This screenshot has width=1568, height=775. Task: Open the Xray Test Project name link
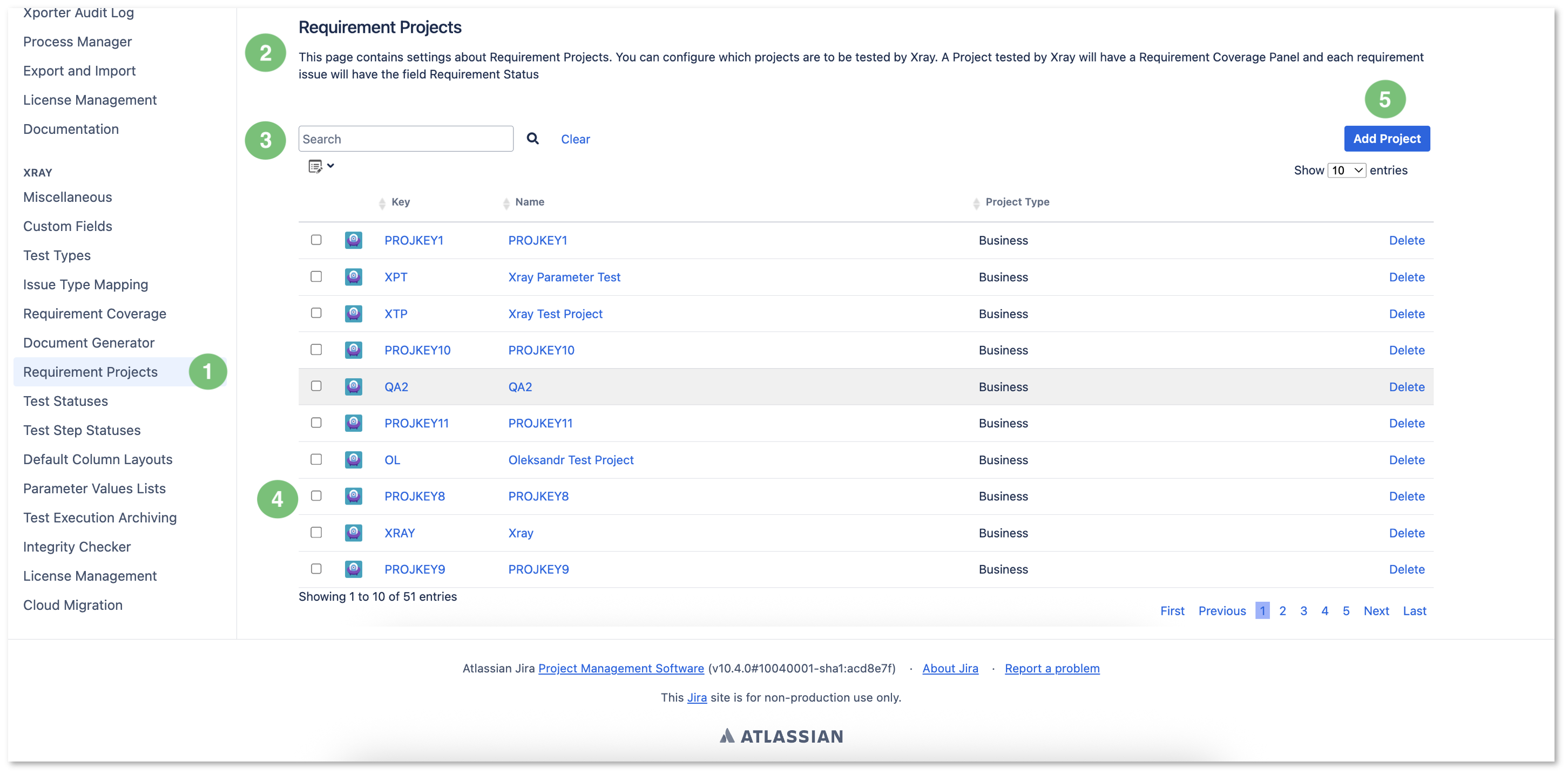[x=555, y=314]
